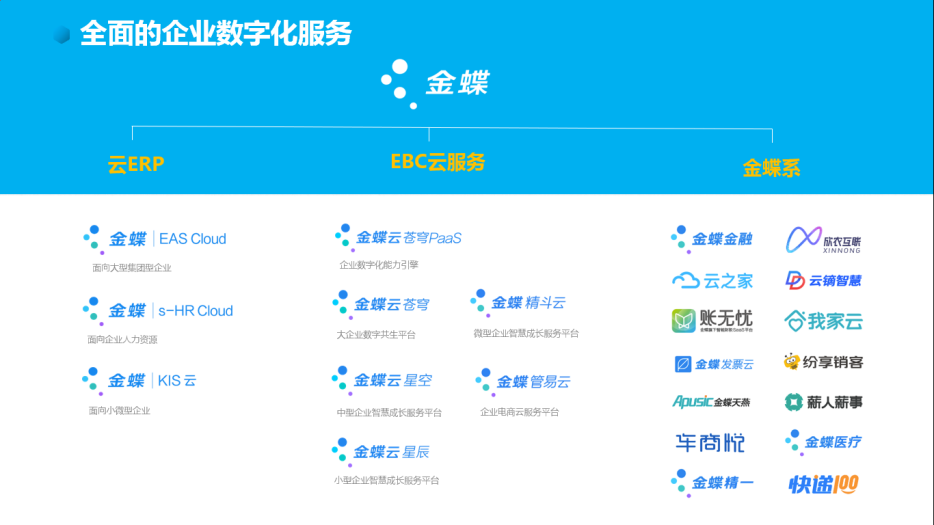This screenshot has width=934, height=525.
Task: Click the caption 大企业数字共生平台
Action: click(x=376, y=335)
